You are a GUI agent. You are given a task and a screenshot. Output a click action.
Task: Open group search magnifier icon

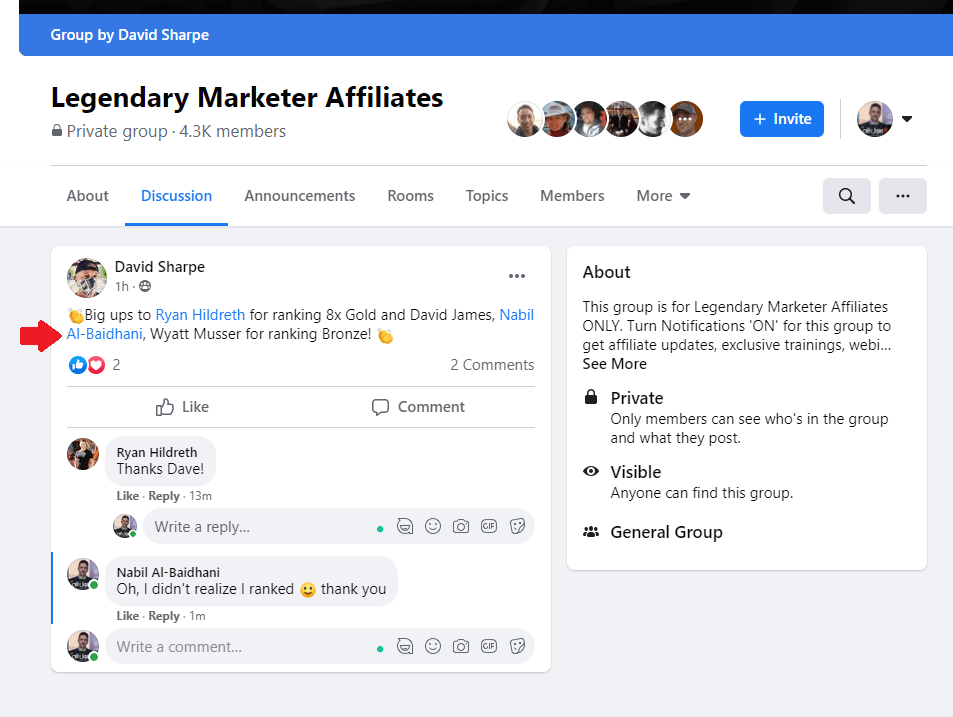click(x=847, y=196)
